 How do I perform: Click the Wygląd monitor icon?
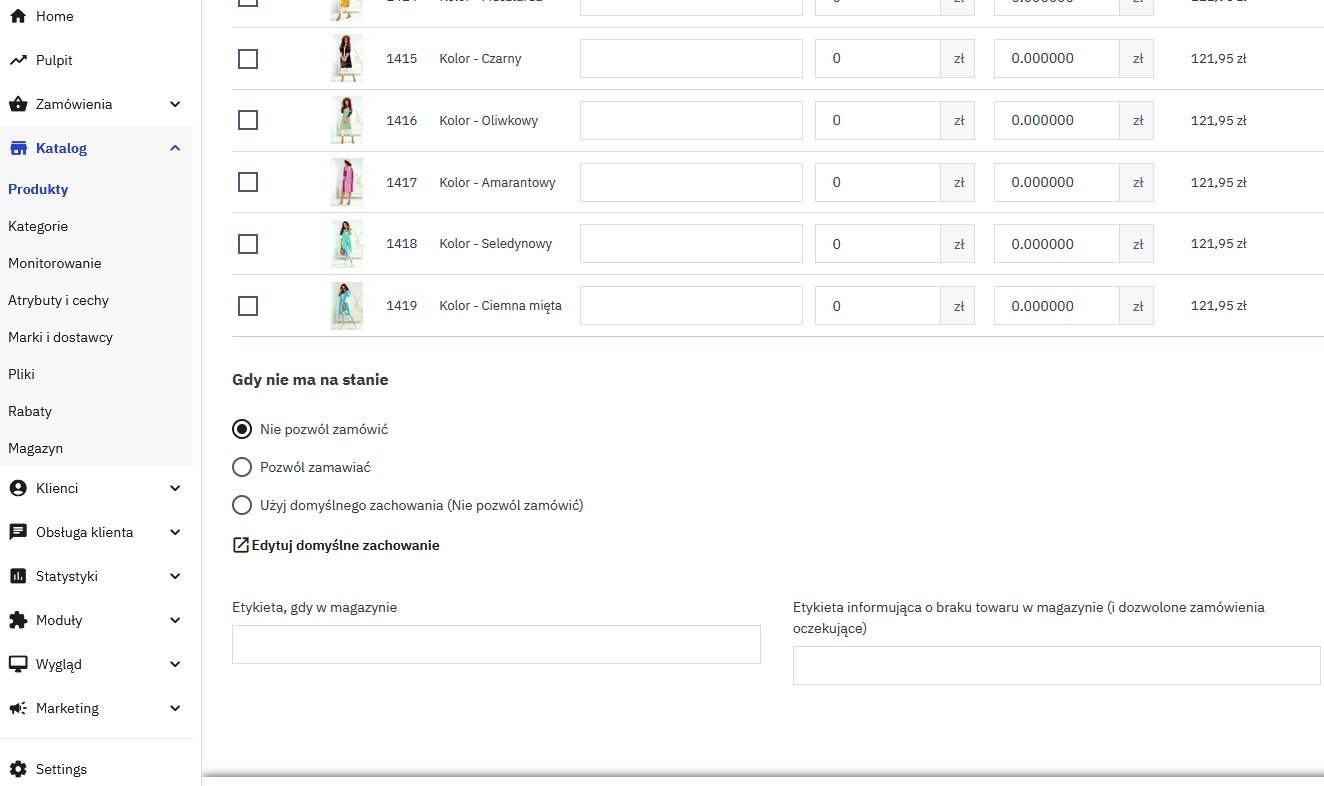pos(17,664)
